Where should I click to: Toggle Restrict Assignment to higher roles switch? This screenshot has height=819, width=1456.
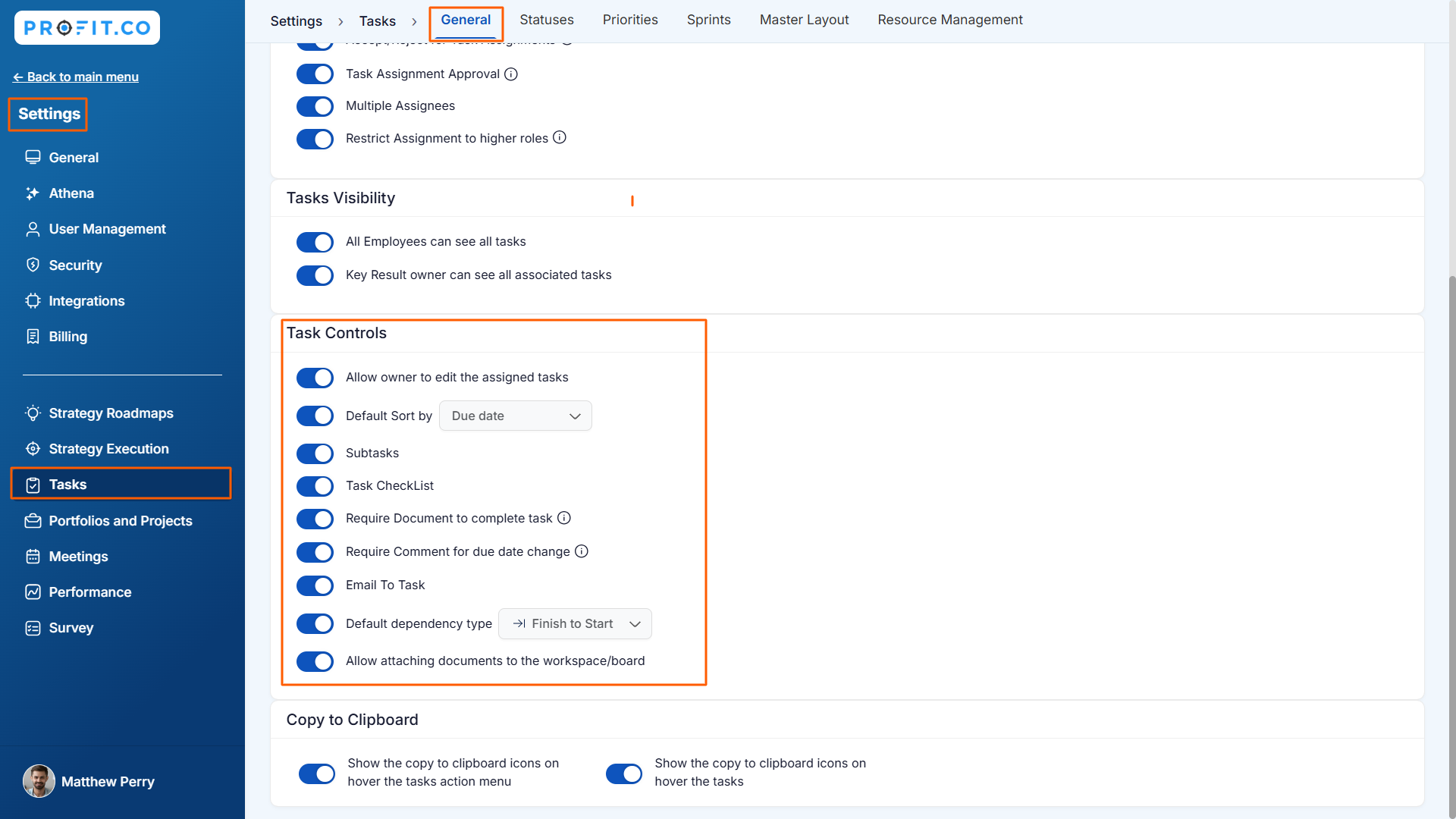315,139
